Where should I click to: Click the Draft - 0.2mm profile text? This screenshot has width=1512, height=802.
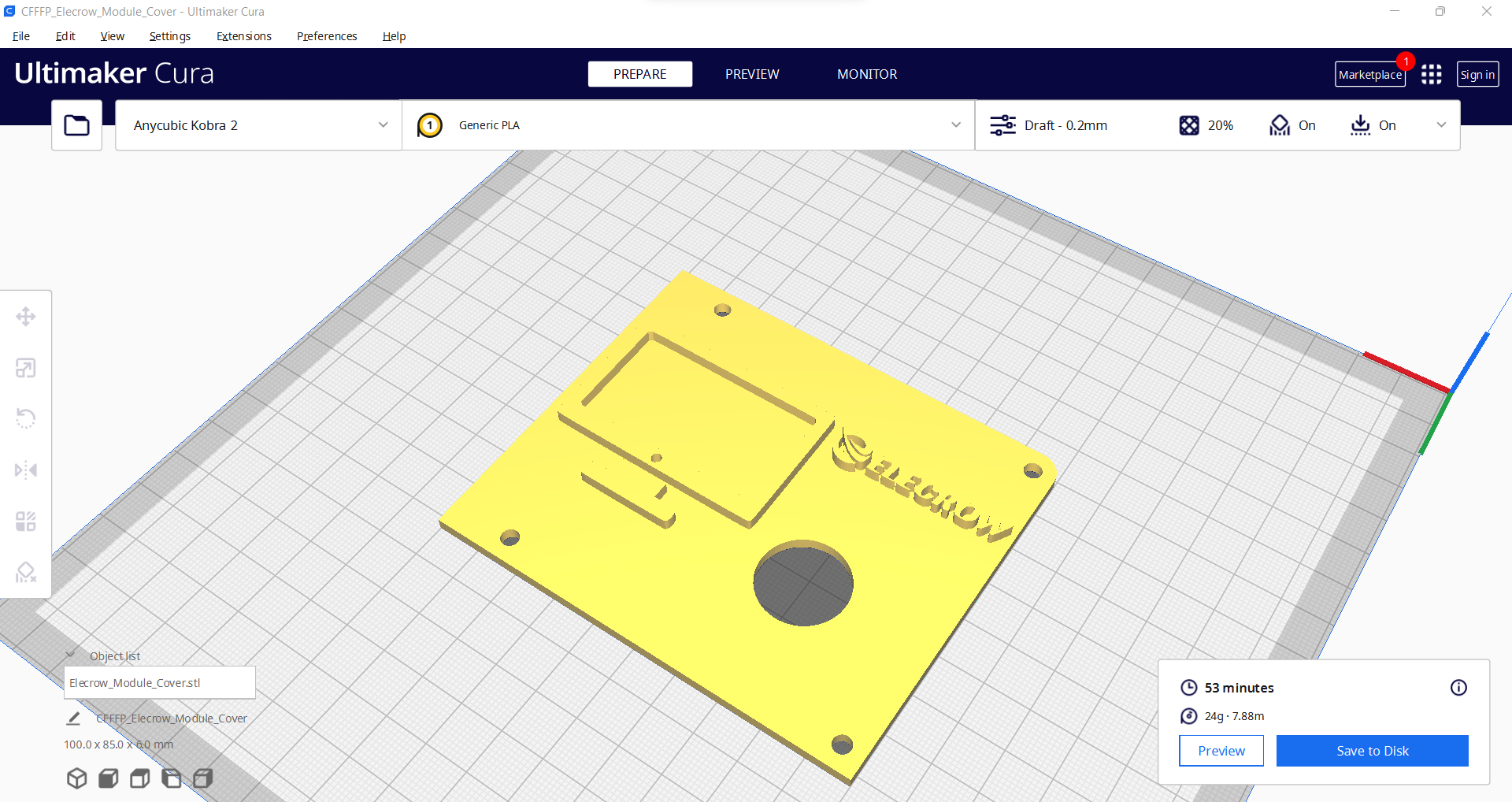coord(1065,125)
